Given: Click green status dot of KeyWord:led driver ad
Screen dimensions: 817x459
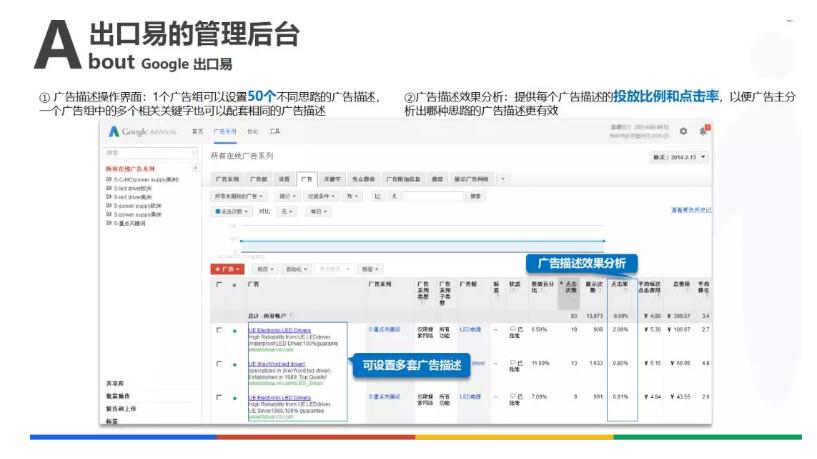Looking at the screenshot, I should coord(234,364).
